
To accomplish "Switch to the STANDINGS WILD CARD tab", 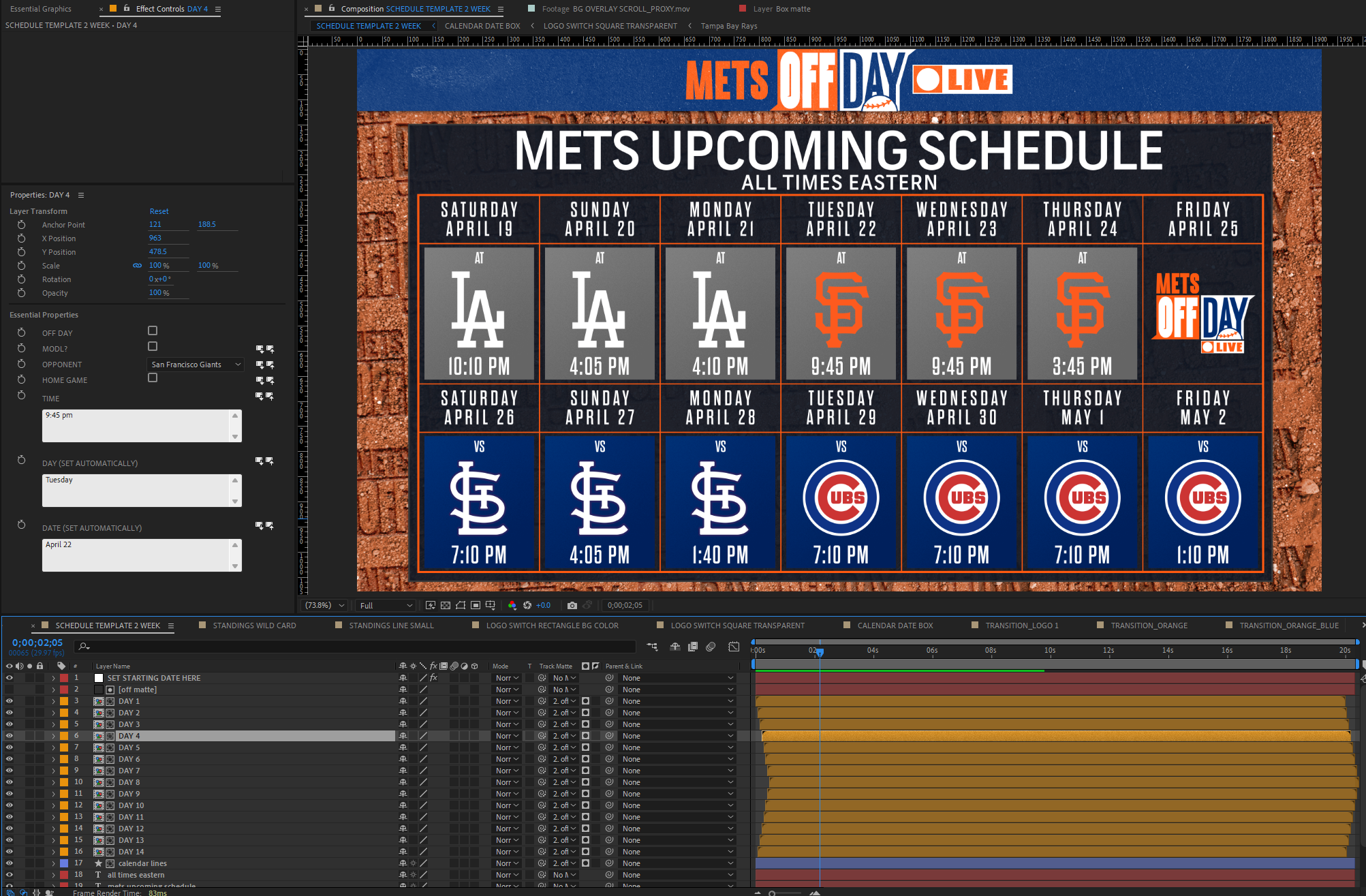I will 254,625.
